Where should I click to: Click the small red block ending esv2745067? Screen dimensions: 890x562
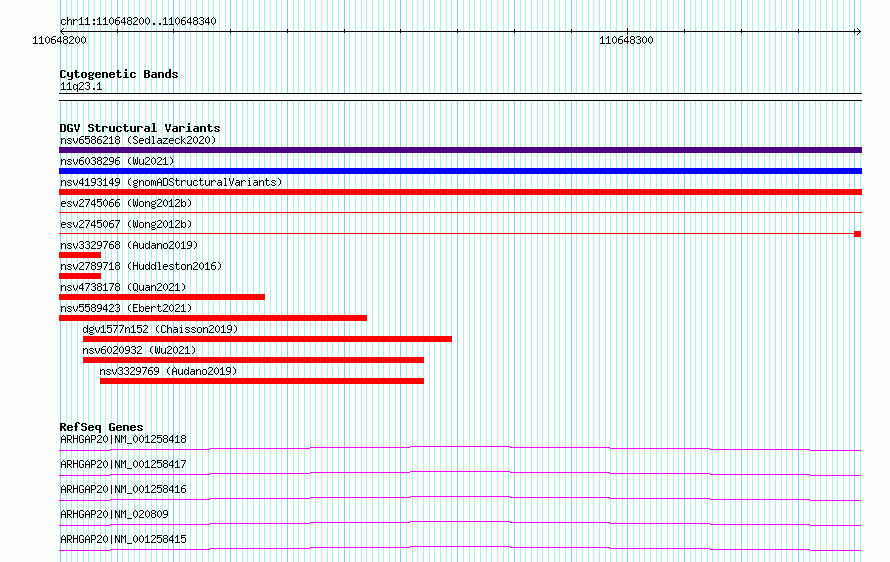coord(858,234)
